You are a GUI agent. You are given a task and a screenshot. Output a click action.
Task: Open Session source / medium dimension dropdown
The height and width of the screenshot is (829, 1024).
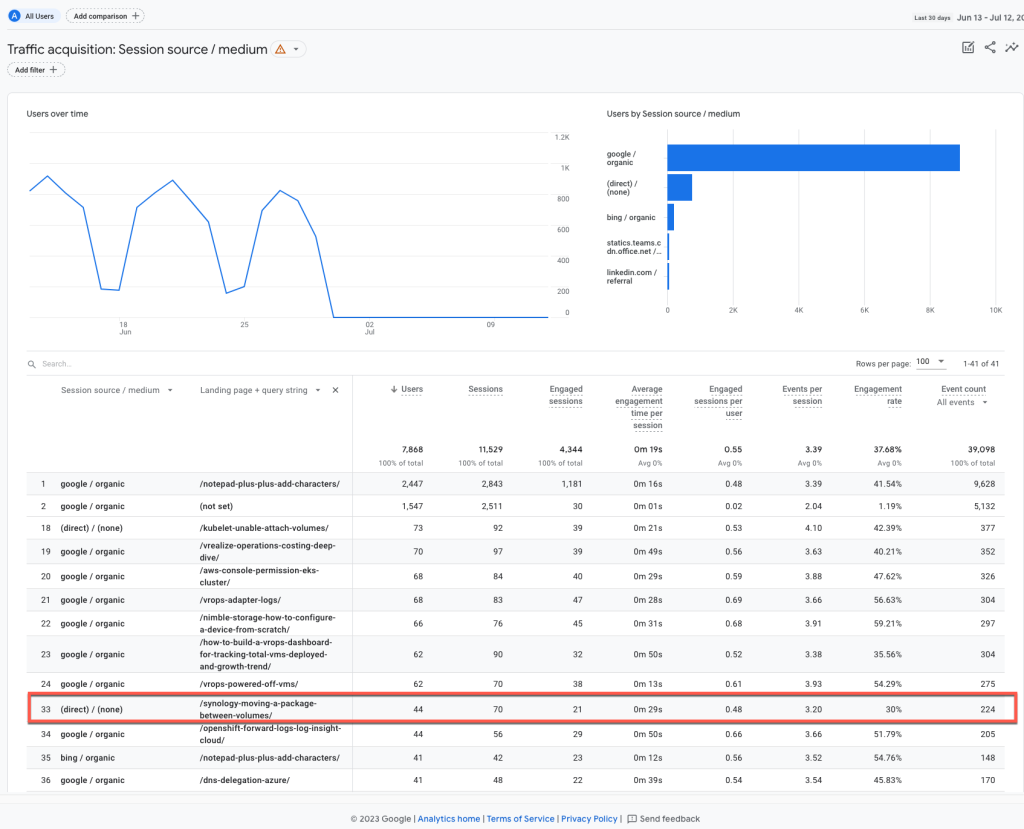pyautogui.click(x=116, y=390)
